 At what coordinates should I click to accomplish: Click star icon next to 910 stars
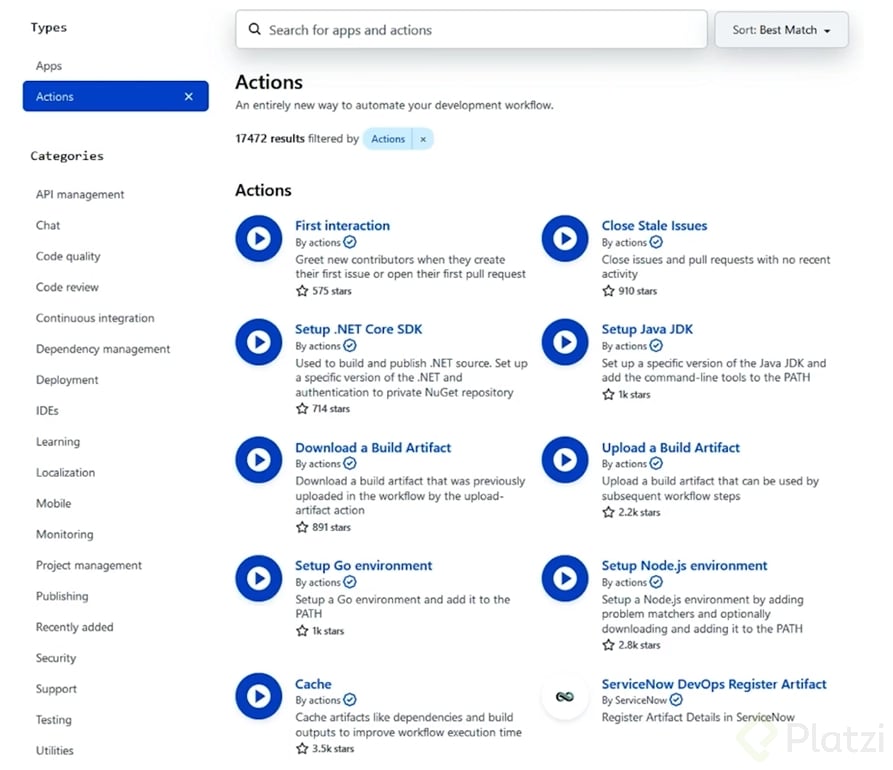[608, 291]
